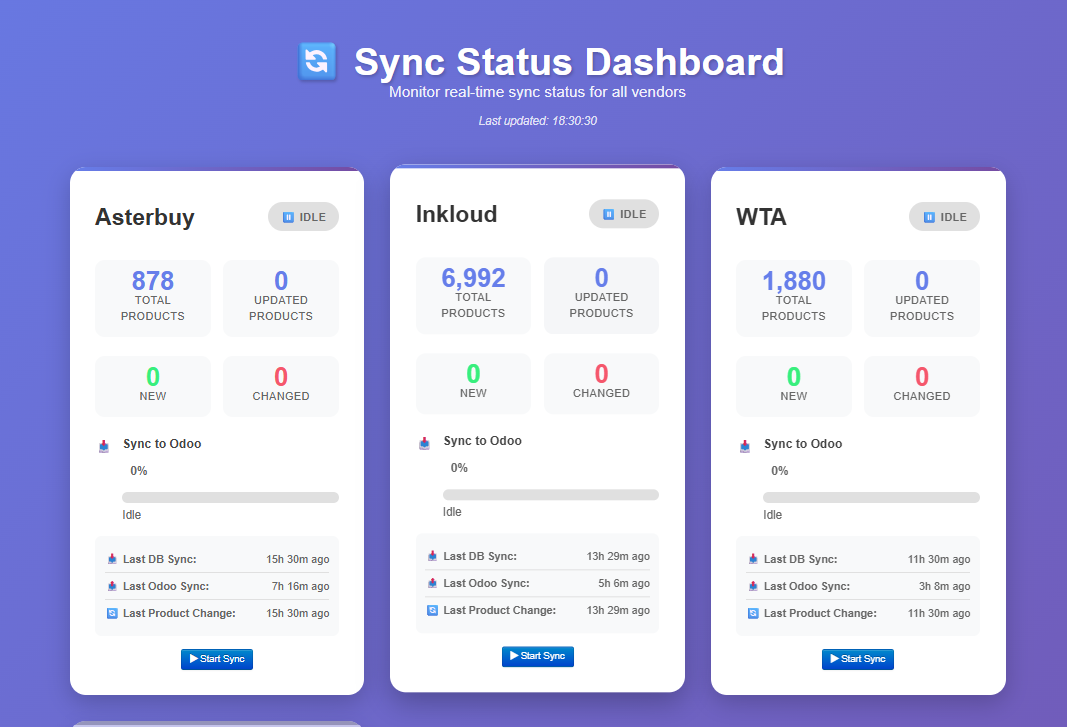Click the Asterbuy CHANGED count tile
The image size is (1067, 727).
tap(281, 386)
